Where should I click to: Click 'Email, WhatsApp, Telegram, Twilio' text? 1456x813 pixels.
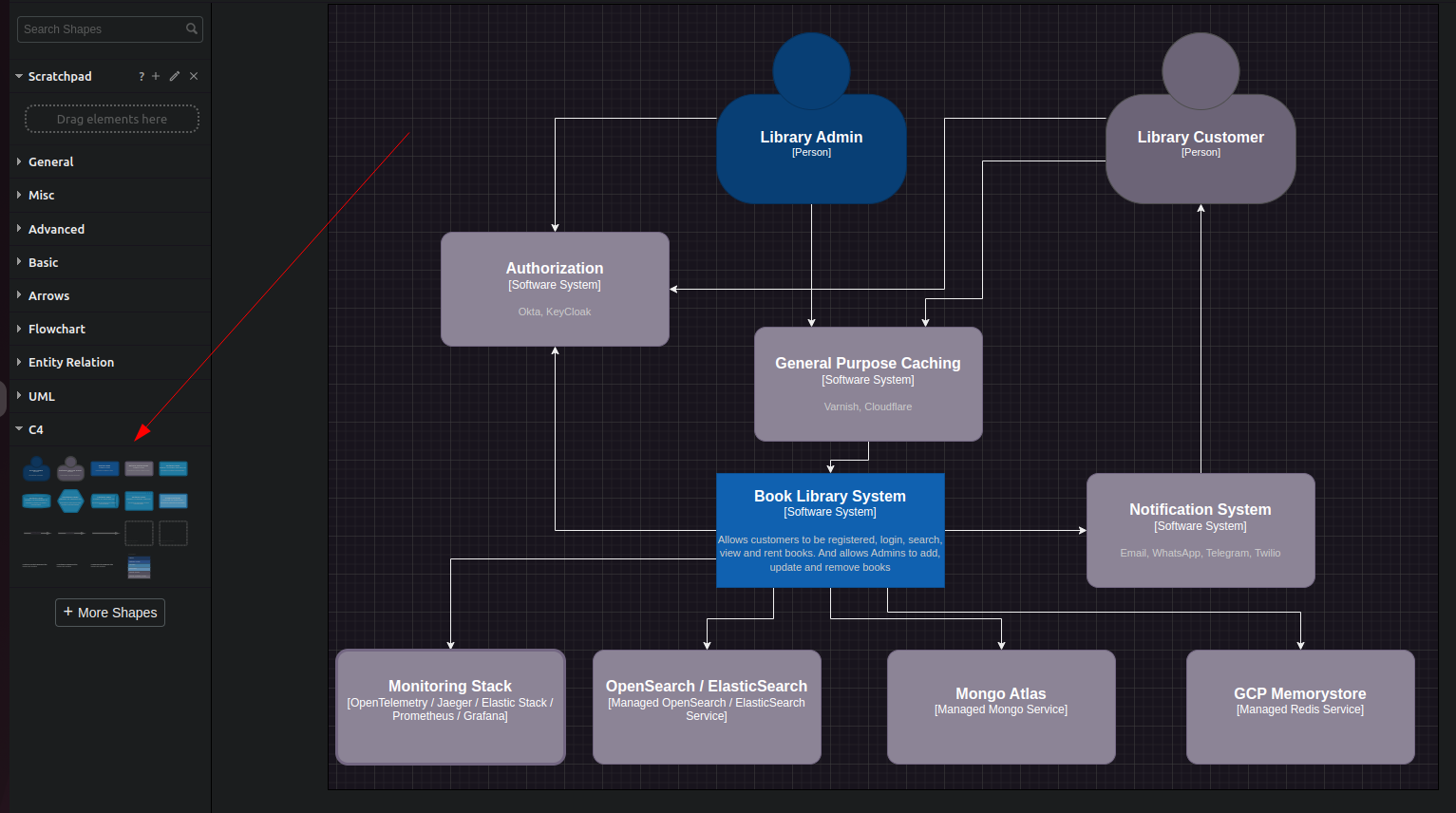[x=1201, y=553]
